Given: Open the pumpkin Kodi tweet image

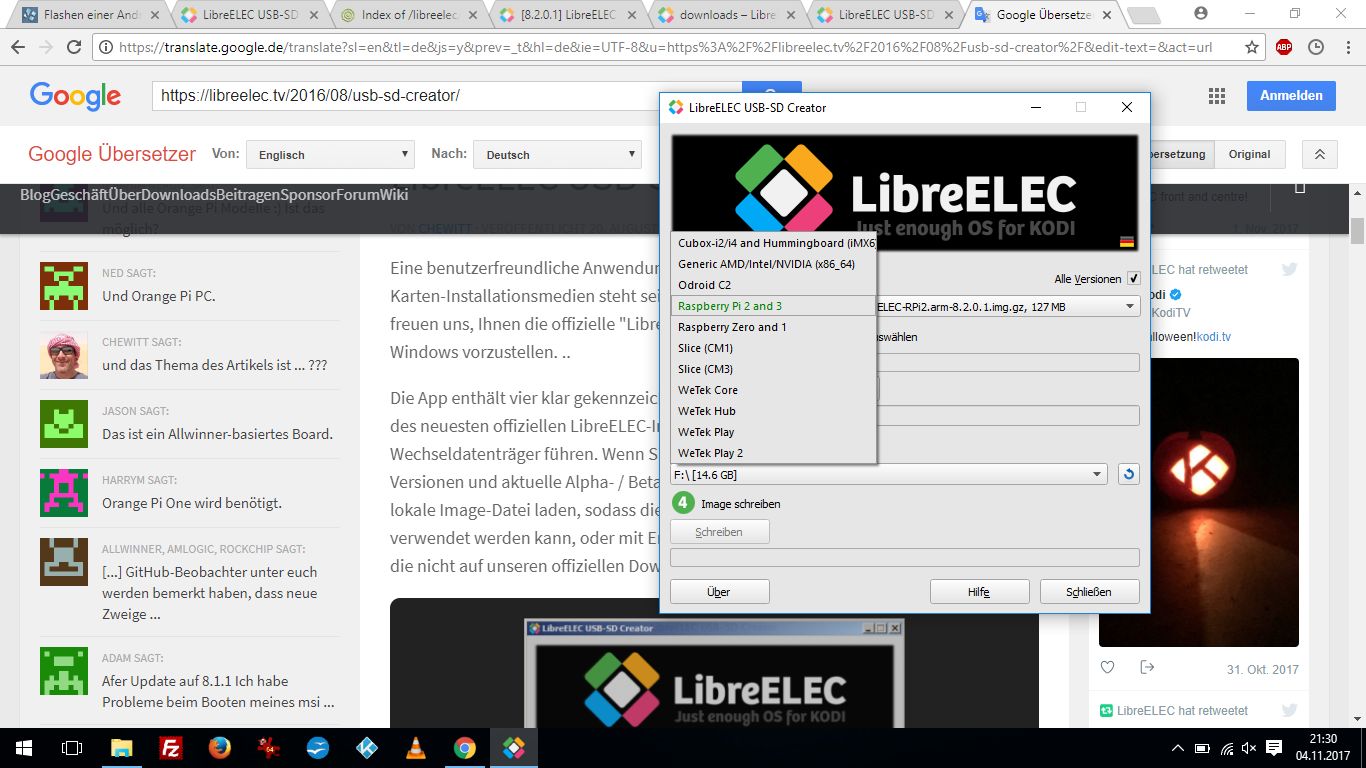Looking at the screenshot, I should (1199, 502).
